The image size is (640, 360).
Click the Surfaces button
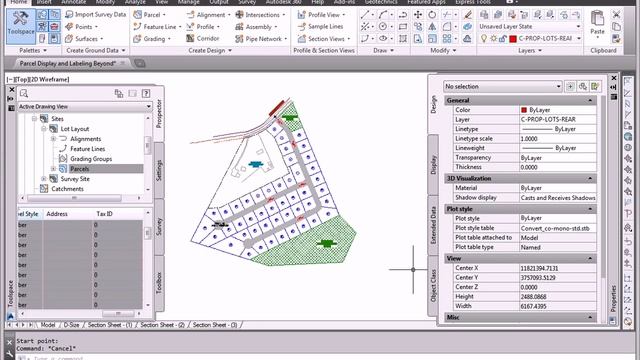83,39
